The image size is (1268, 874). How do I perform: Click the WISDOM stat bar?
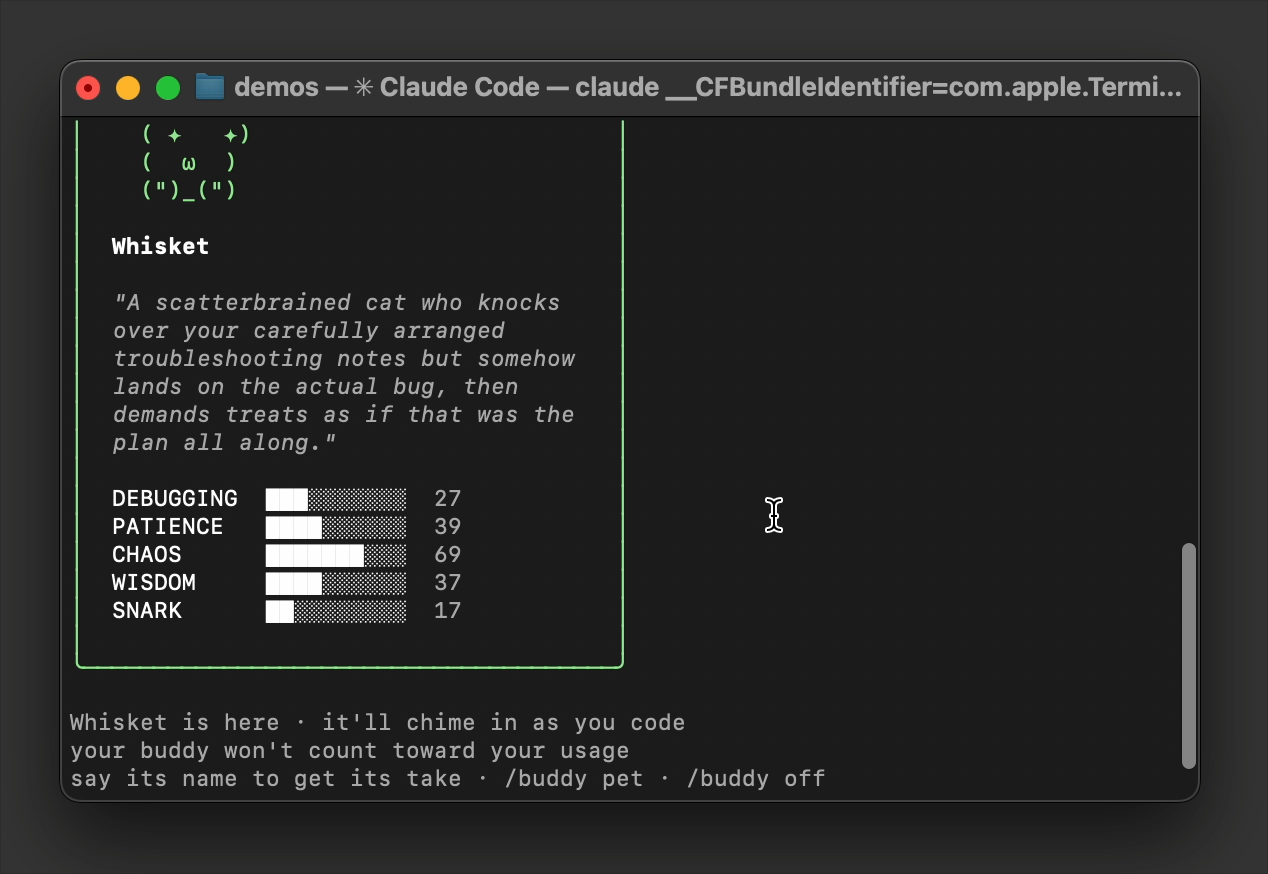[x=335, y=583]
